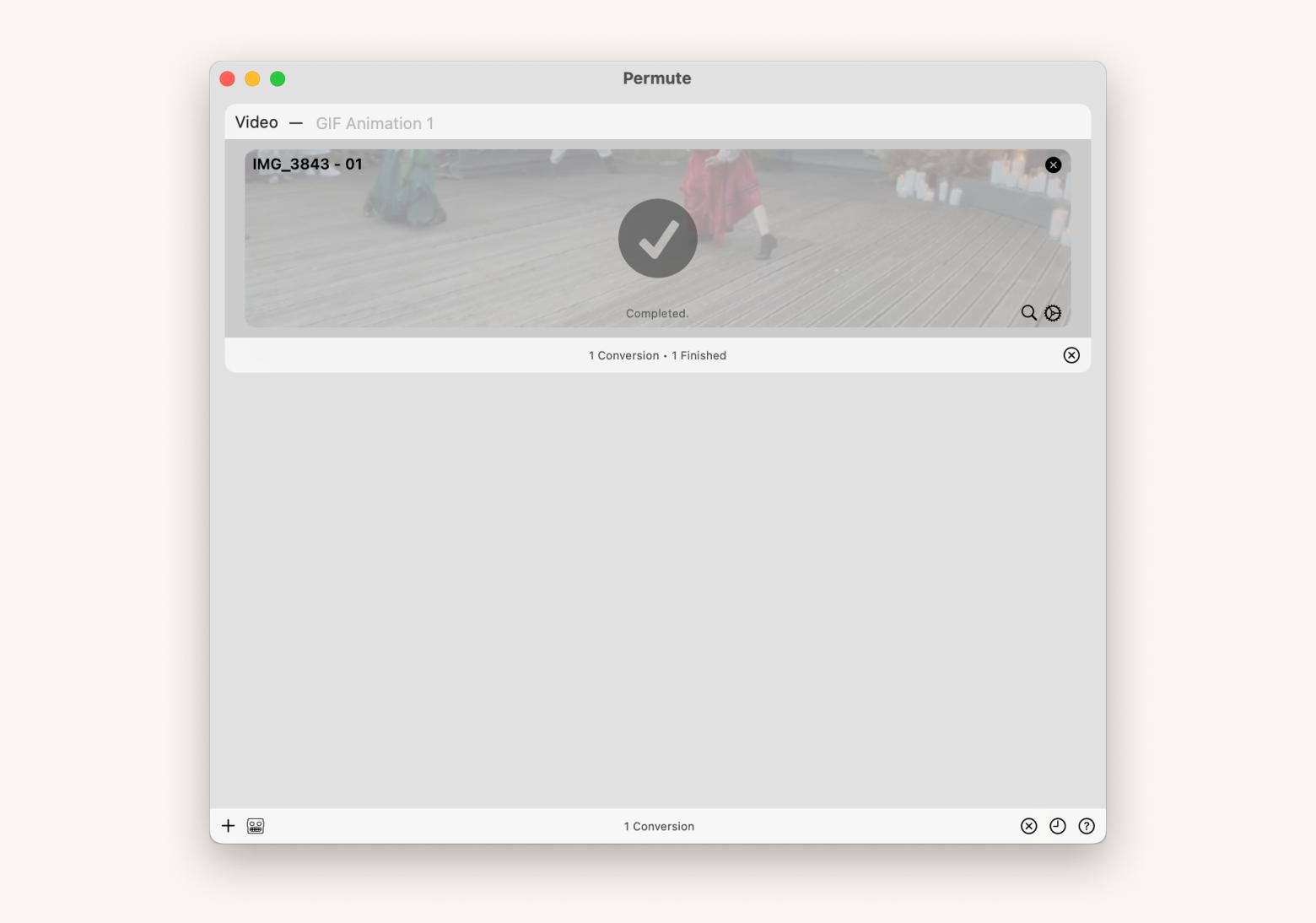Close the Permute window
The image size is (1316, 923).
click(x=227, y=78)
